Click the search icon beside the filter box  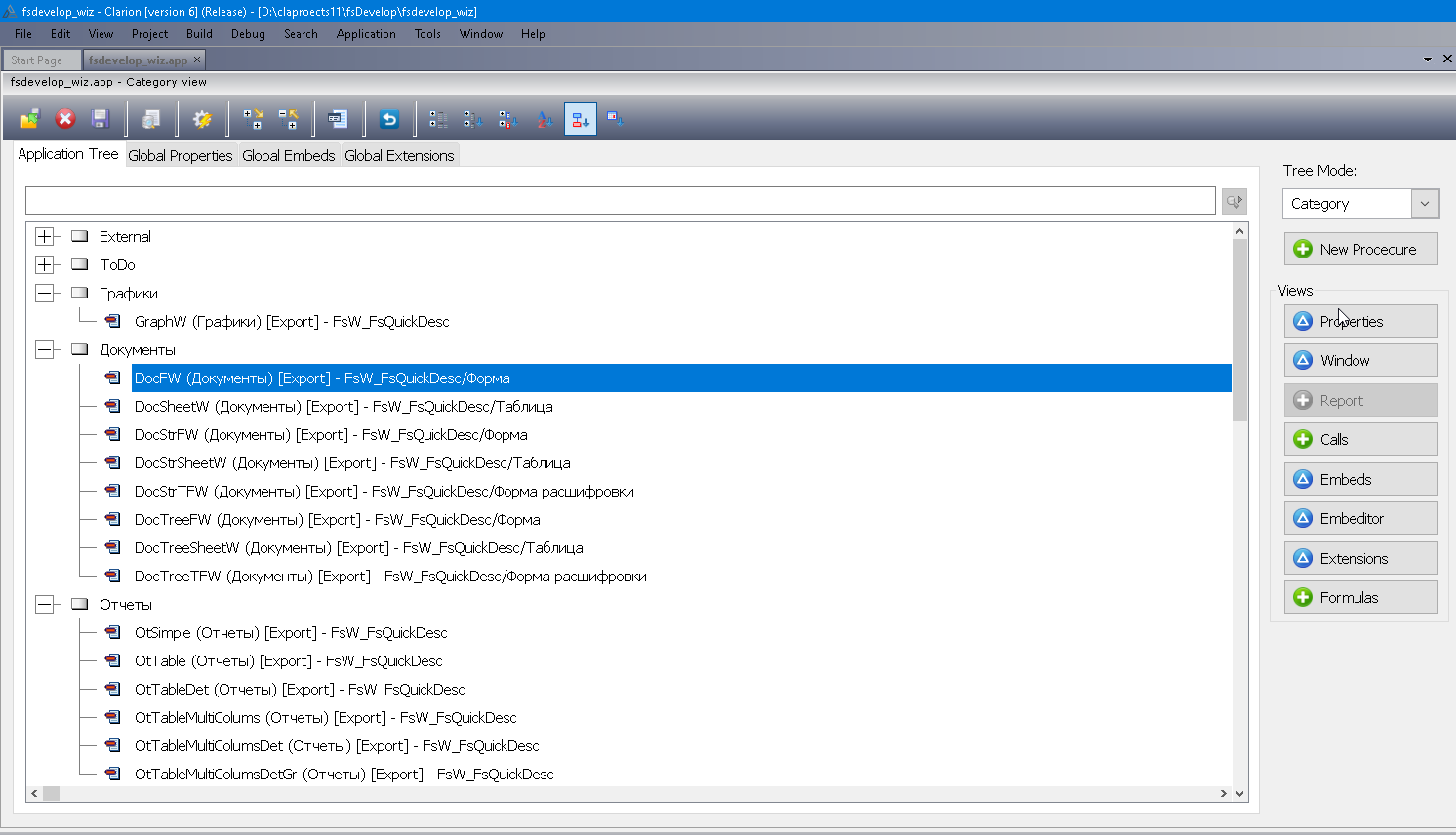[x=1234, y=201]
